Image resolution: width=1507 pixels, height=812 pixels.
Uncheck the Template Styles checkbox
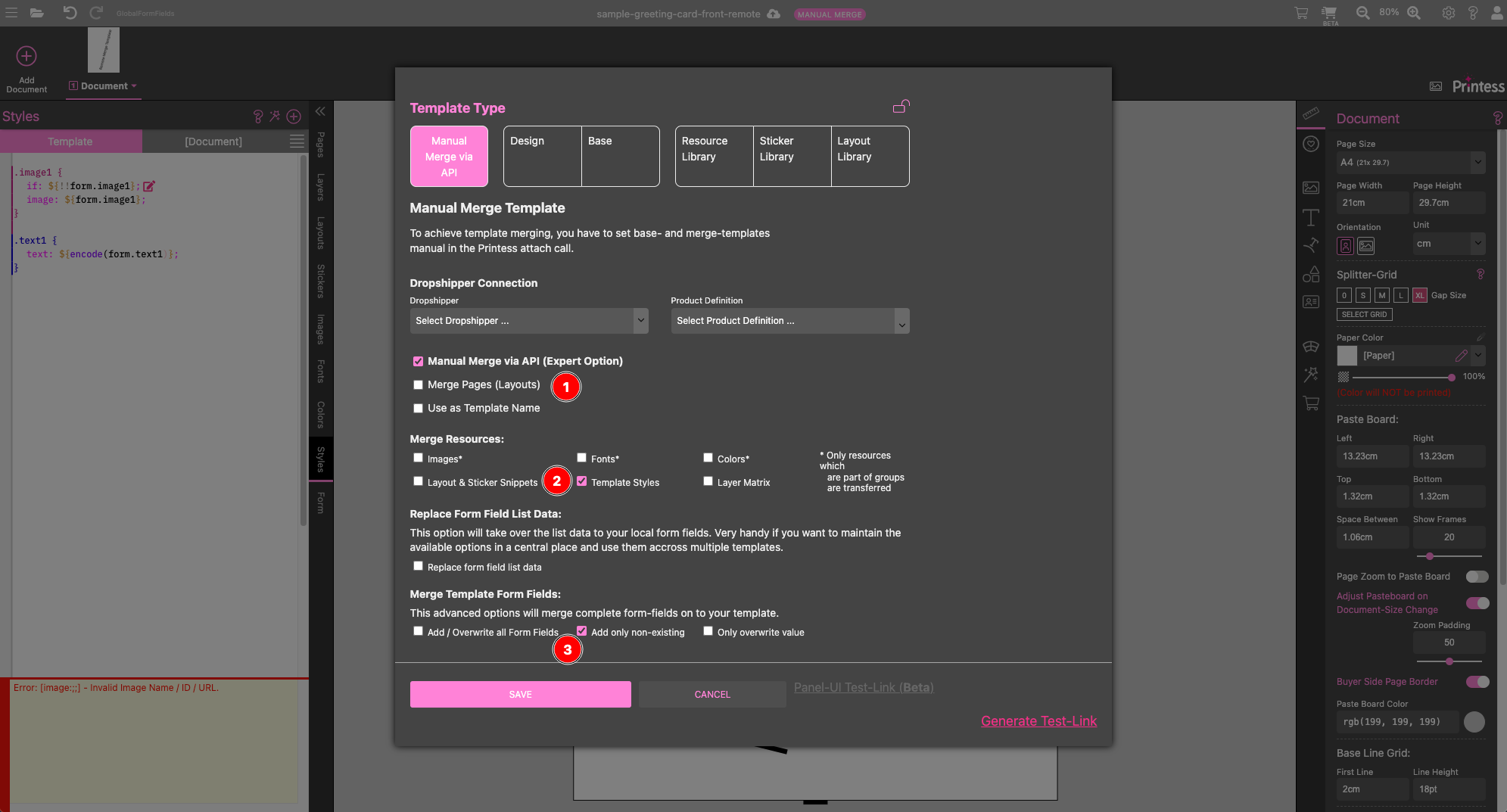pos(581,481)
